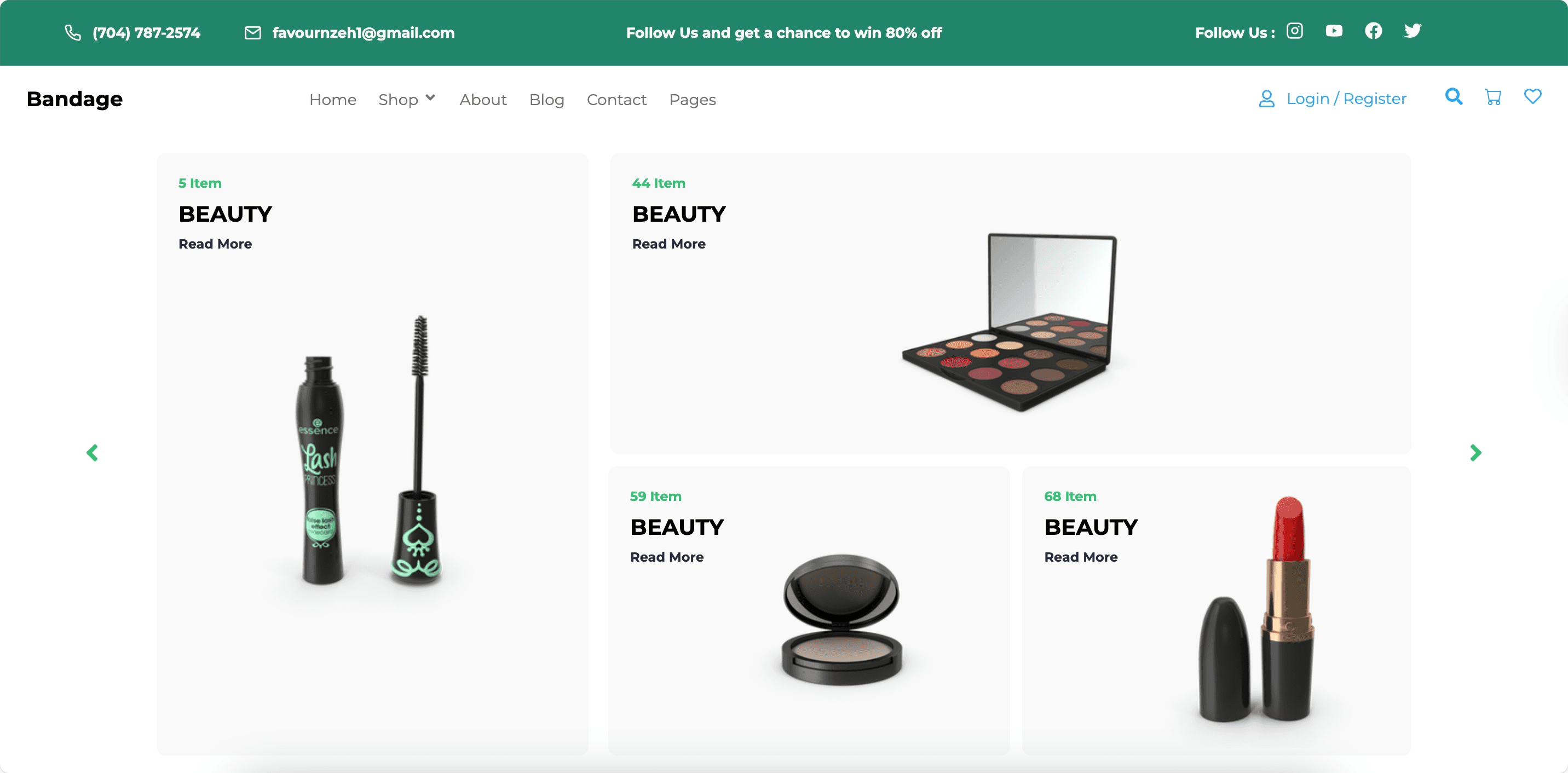Viewport: 1568px width, 773px height.
Task: Click Read More under 68 Item
Action: tap(1080, 557)
